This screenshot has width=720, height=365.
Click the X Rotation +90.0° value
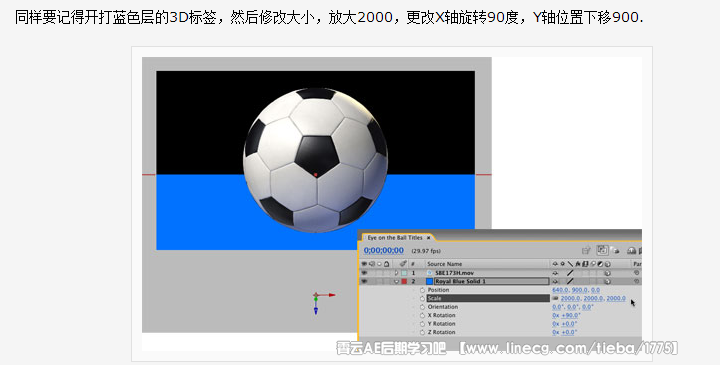(571, 315)
